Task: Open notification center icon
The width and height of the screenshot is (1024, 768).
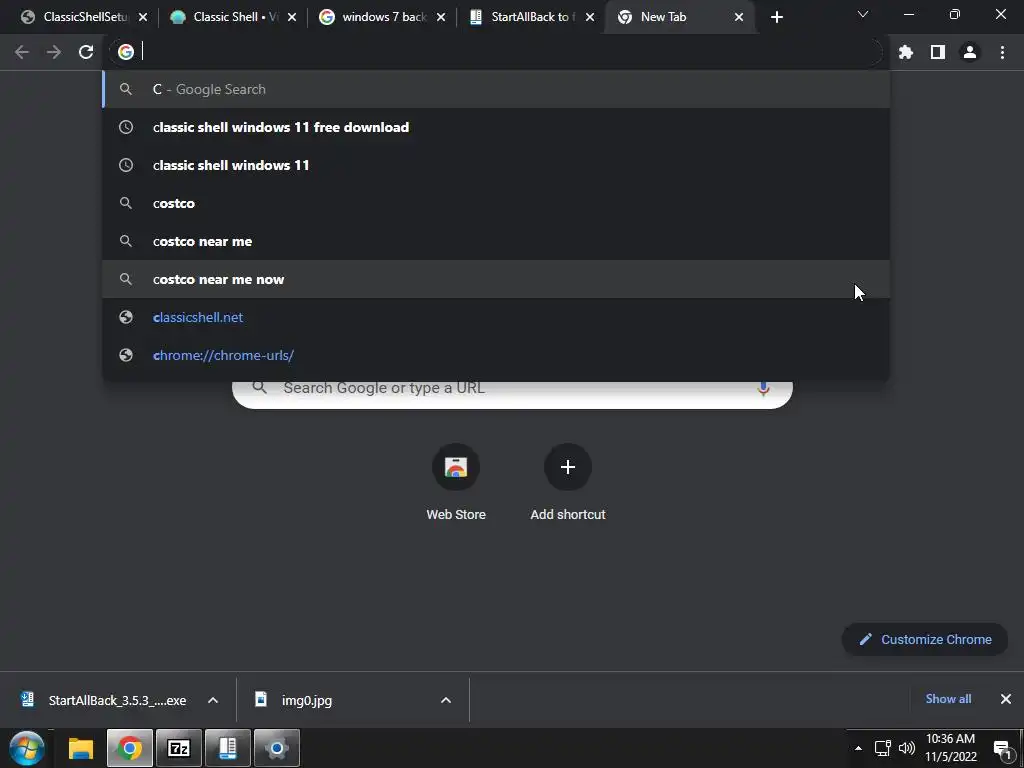Action: [1002, 749]
